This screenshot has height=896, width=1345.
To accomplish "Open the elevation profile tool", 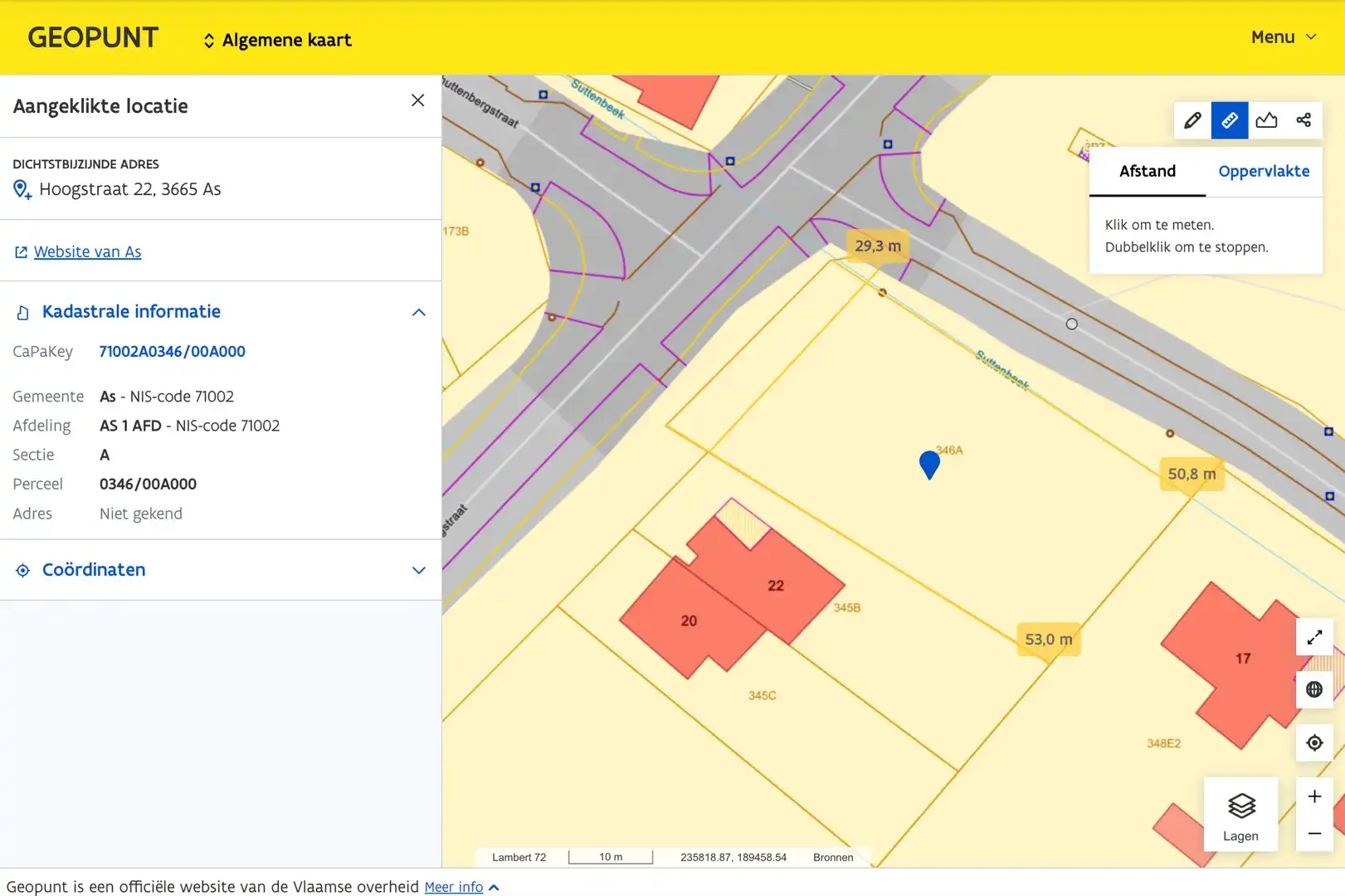I will [x=1266, y=120].
